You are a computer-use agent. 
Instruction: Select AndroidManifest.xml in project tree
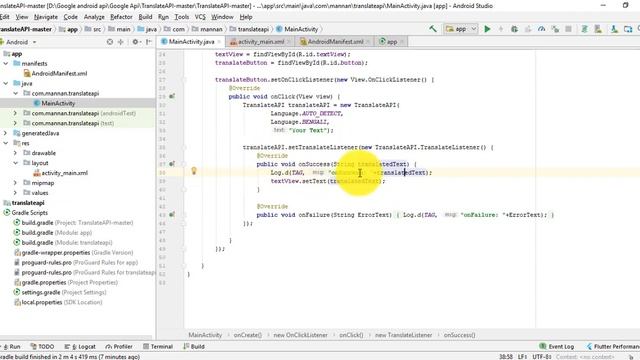click(x=59, y=73)
